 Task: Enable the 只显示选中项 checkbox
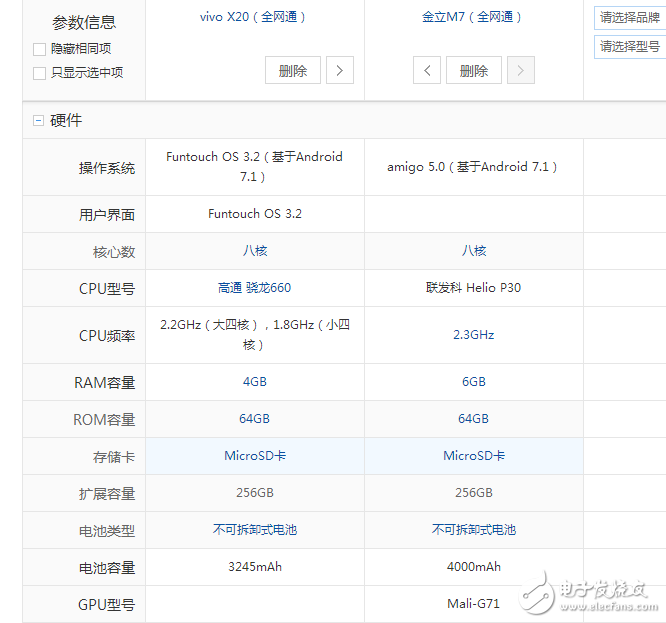tap(40, 73)
